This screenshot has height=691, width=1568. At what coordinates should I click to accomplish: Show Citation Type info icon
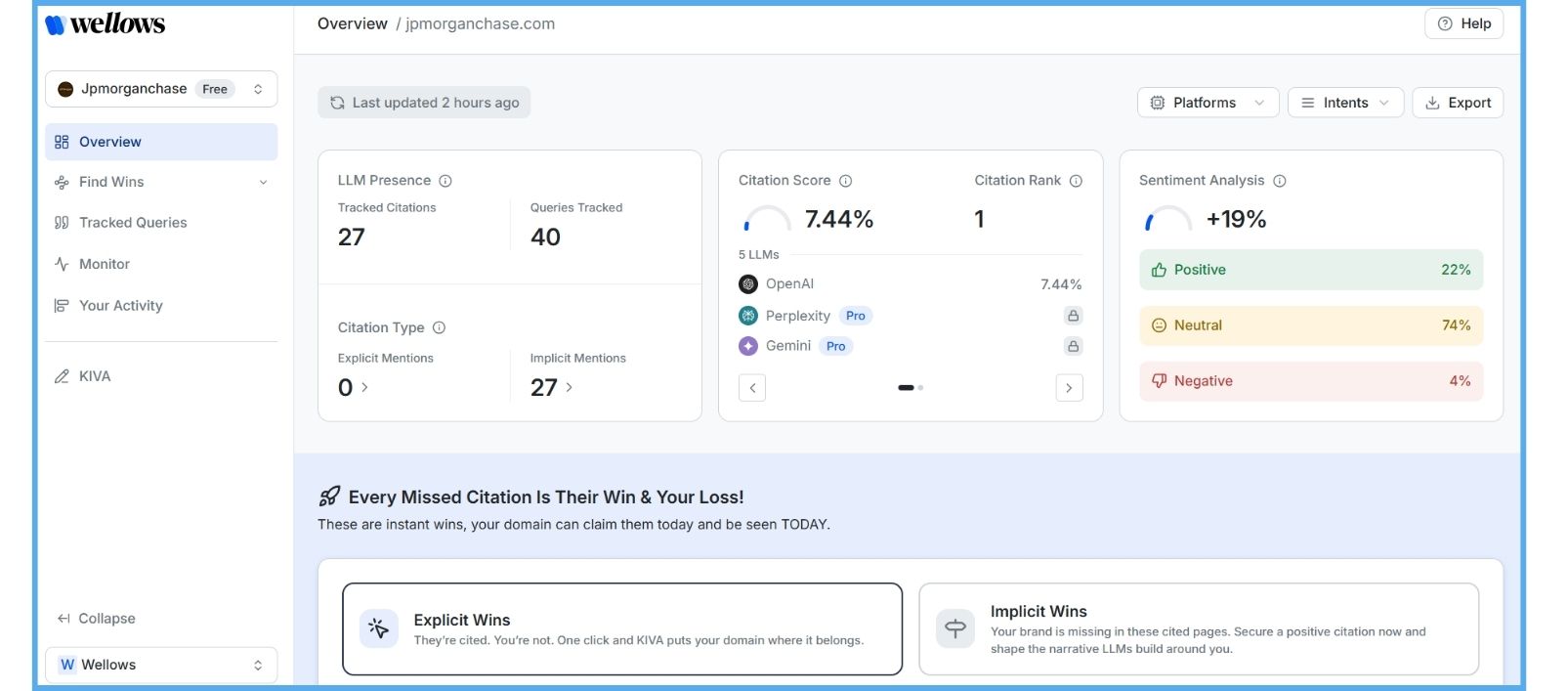439,327
